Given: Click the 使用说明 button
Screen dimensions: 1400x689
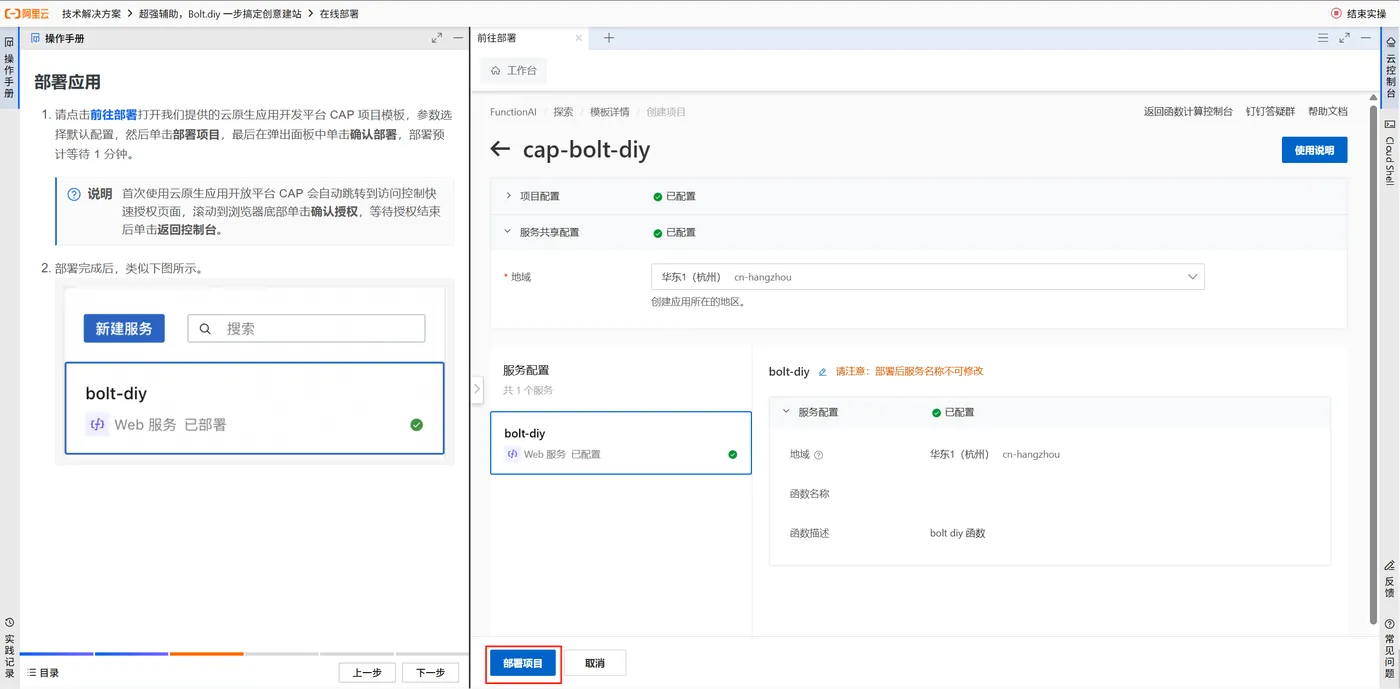Looking at the screenshot, I should (1314, 150).
